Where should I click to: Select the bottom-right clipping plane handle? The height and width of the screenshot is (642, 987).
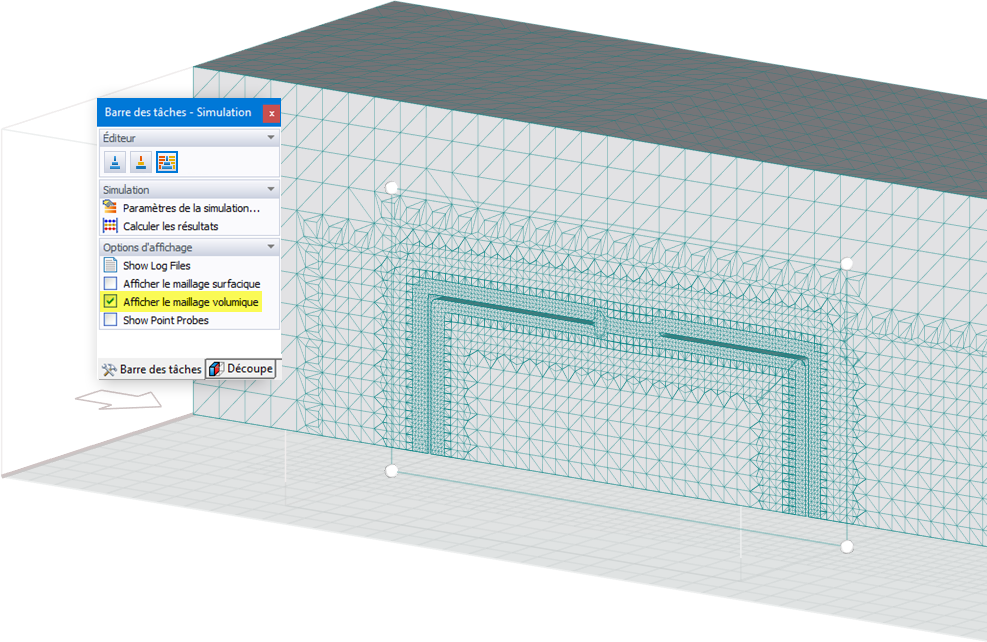pyautogui.click(x=847, y=546)
